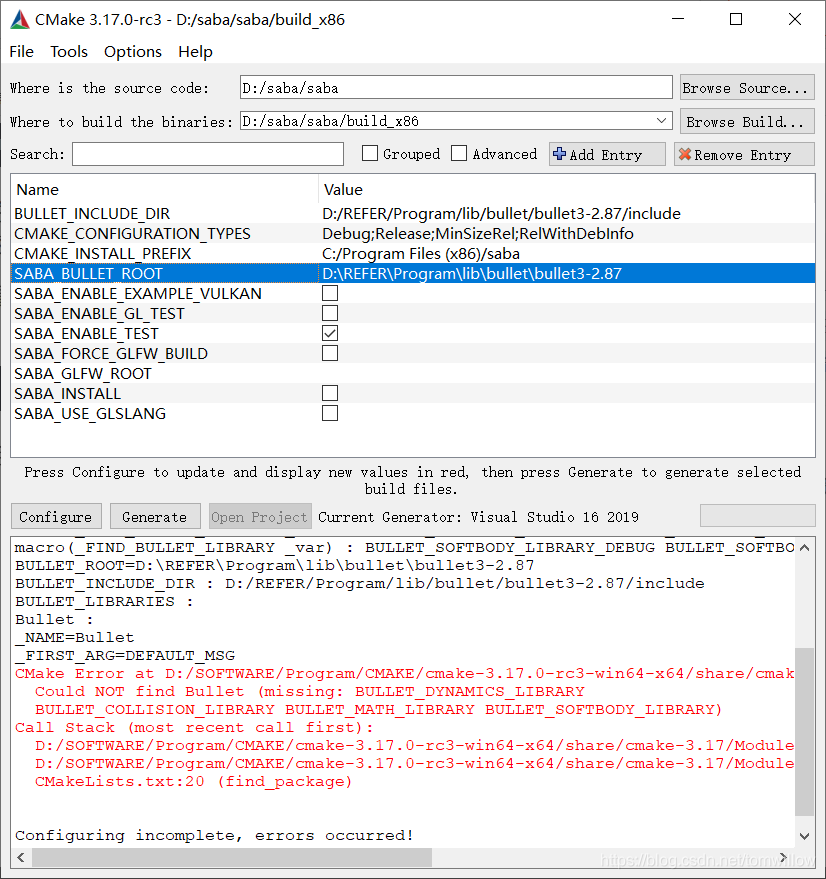The image size is (826, 879).
Task: Click the Value column header
Action: pyautogui.click(x=567, y=189)
